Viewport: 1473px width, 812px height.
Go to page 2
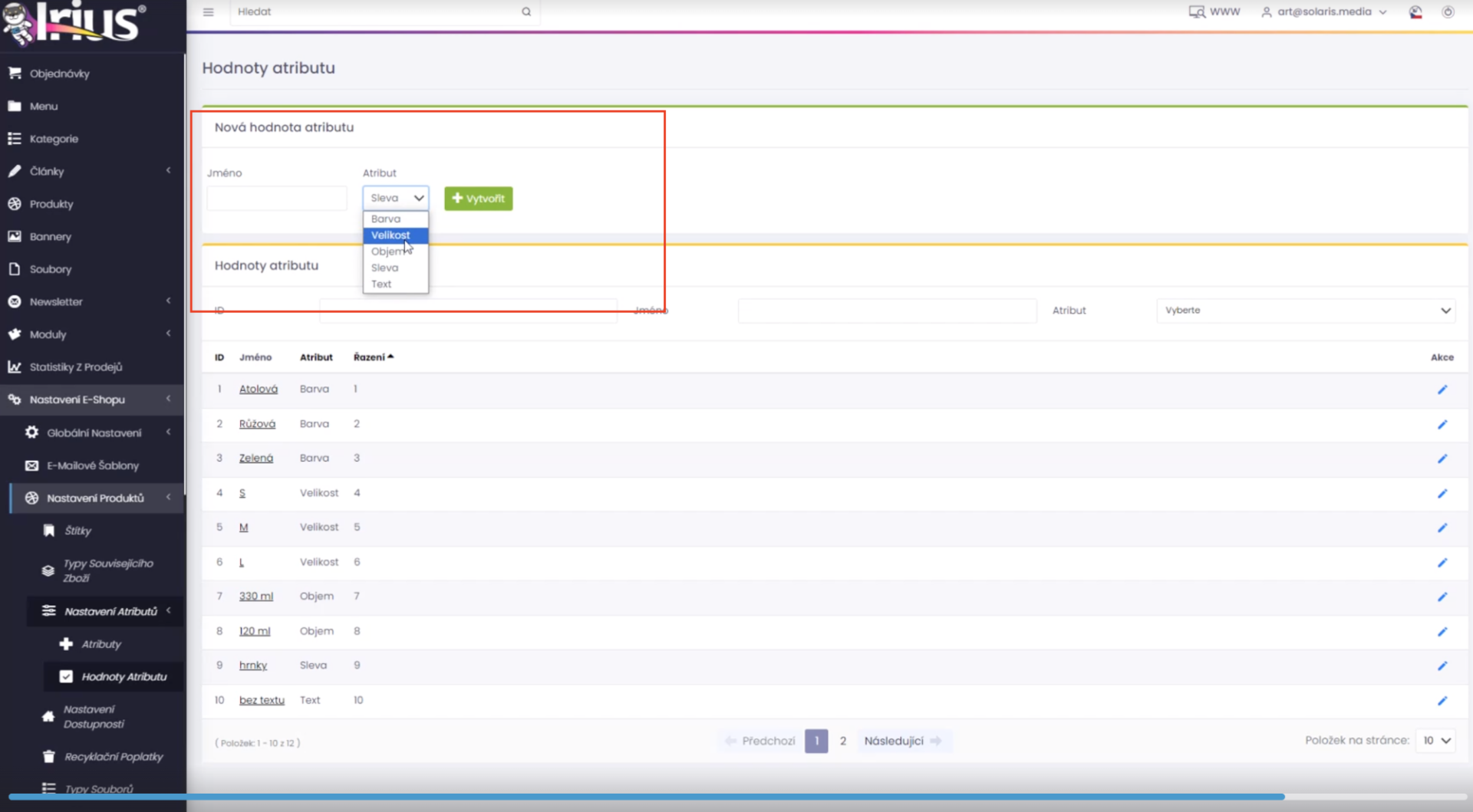click(x=843, y=741)
